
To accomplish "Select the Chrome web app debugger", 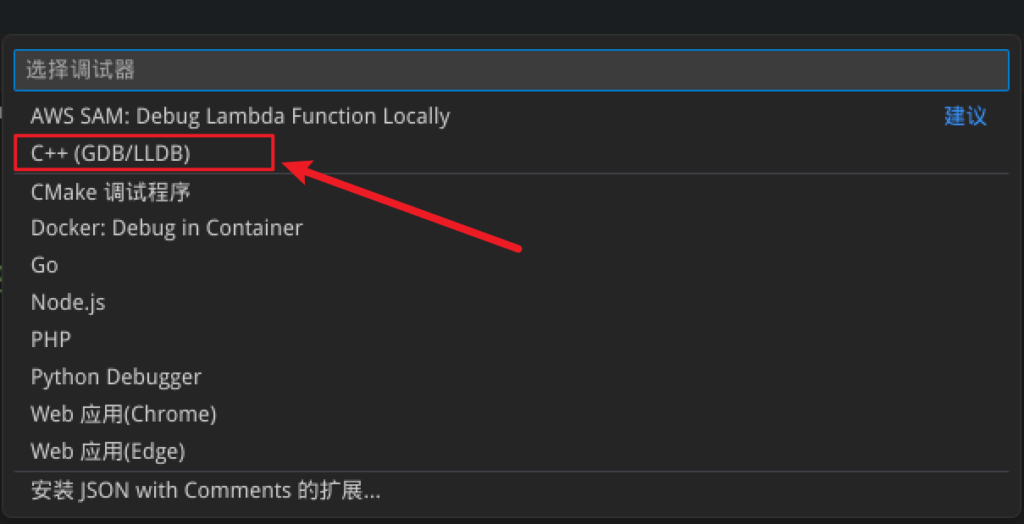I will 511,414.
